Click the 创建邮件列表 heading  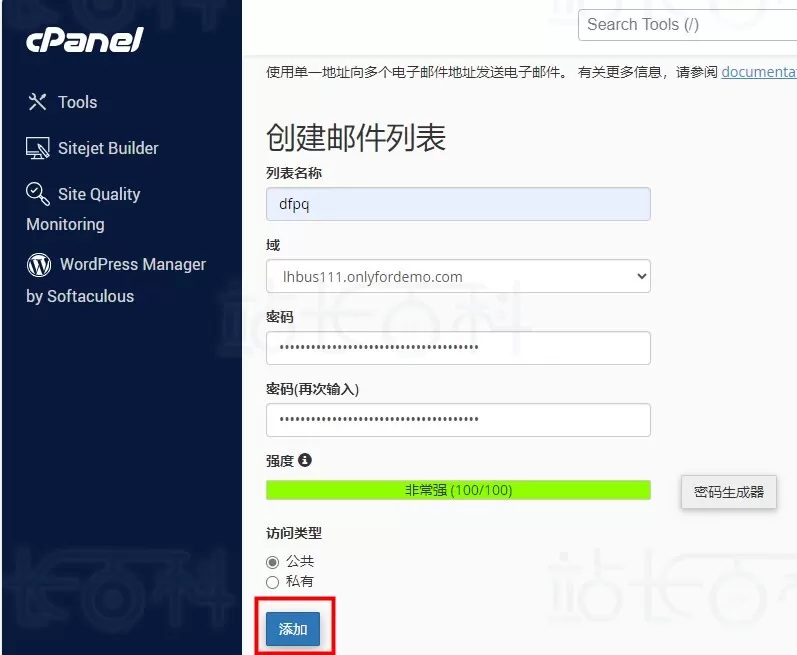click(356, 137)
